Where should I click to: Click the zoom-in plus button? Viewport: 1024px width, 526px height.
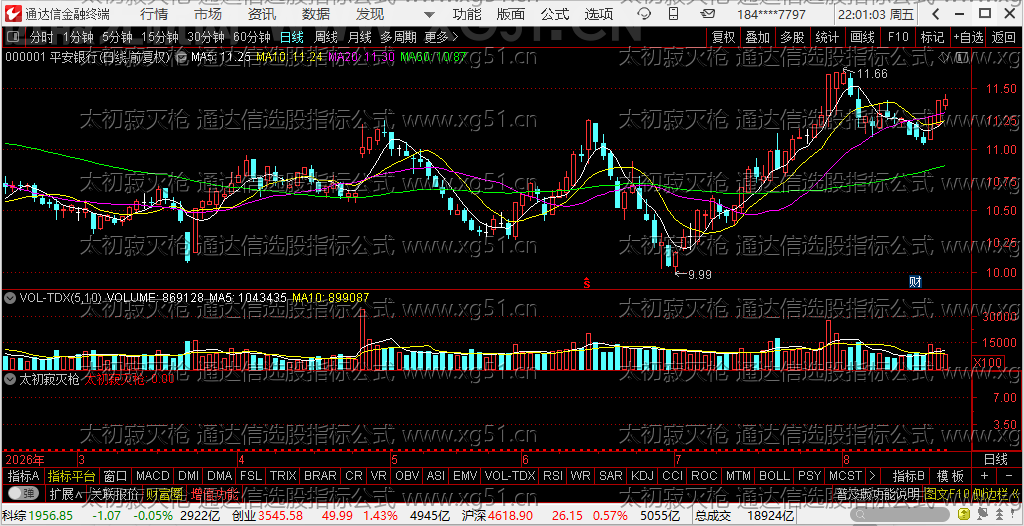point(984,476)
